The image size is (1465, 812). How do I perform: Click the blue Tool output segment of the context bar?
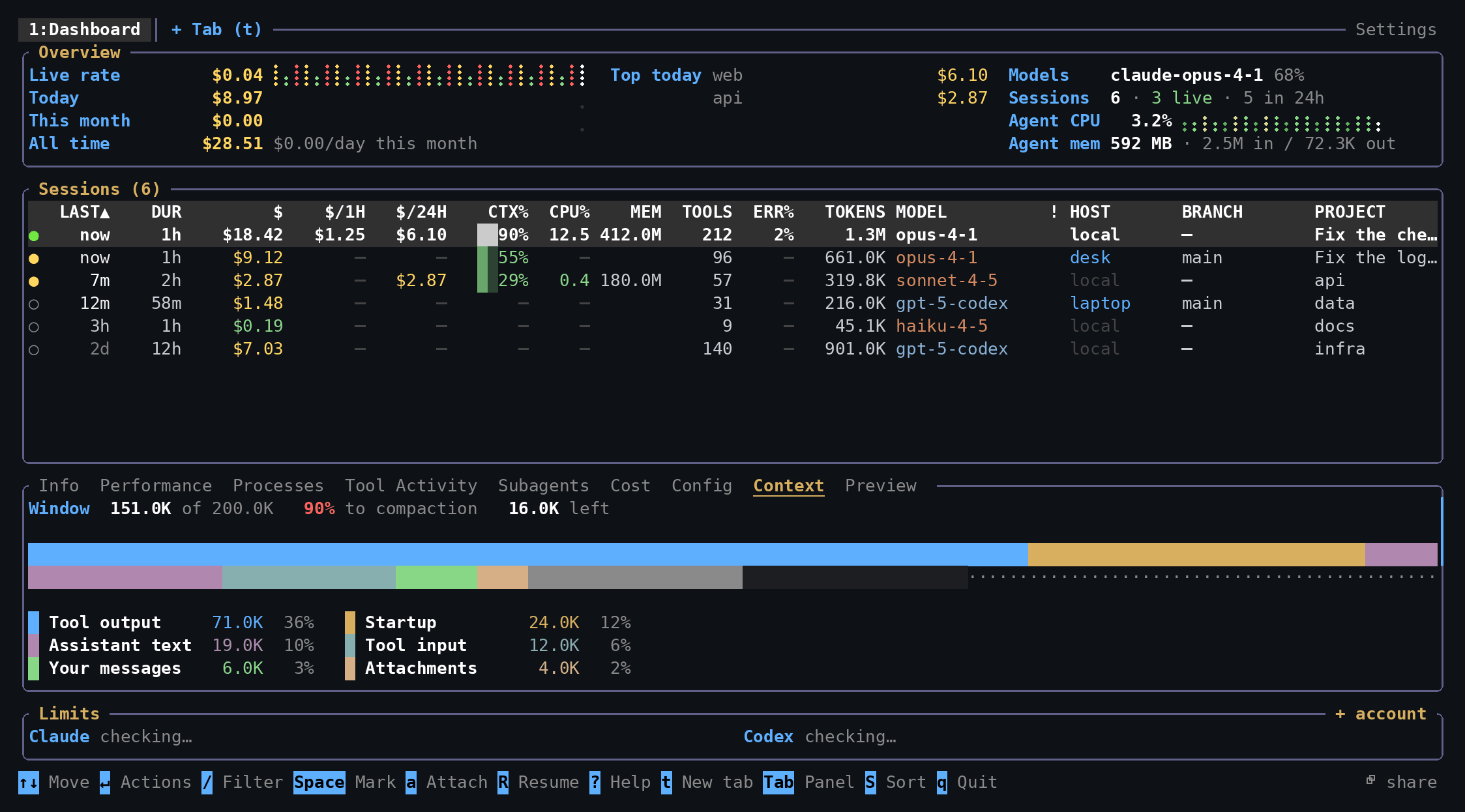pos(528,554)
